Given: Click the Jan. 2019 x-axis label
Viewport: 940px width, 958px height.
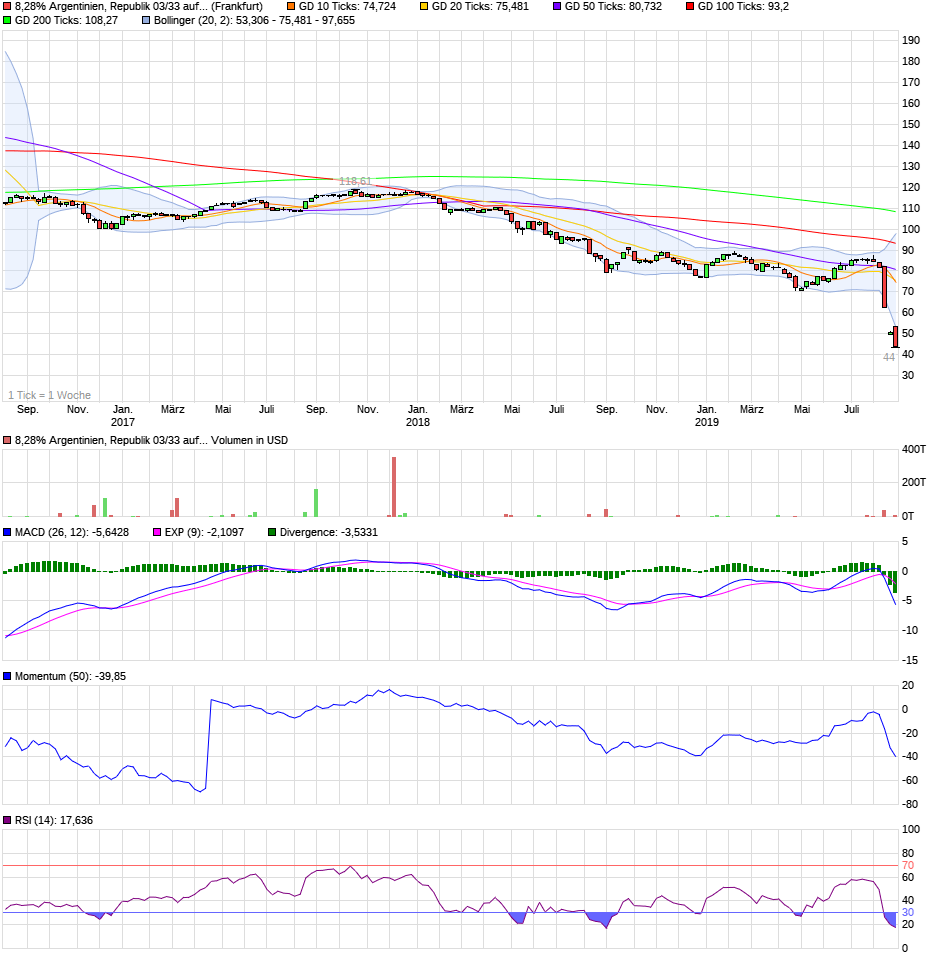Looking at the screenshot, I should pyautogui.click(x=707, y=415).
